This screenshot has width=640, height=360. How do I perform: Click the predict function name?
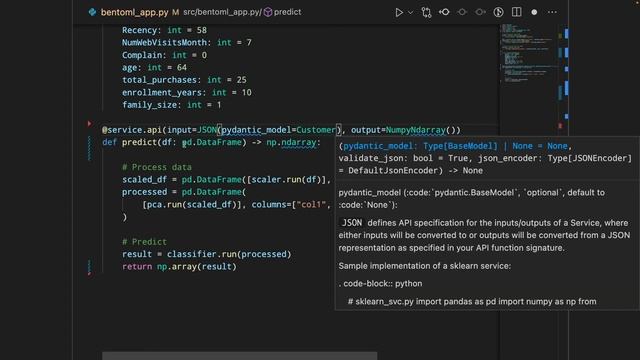click(139, 142)
